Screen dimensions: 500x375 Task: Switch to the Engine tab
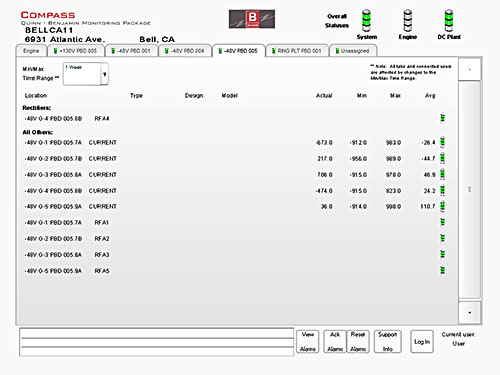click(31, 51)
